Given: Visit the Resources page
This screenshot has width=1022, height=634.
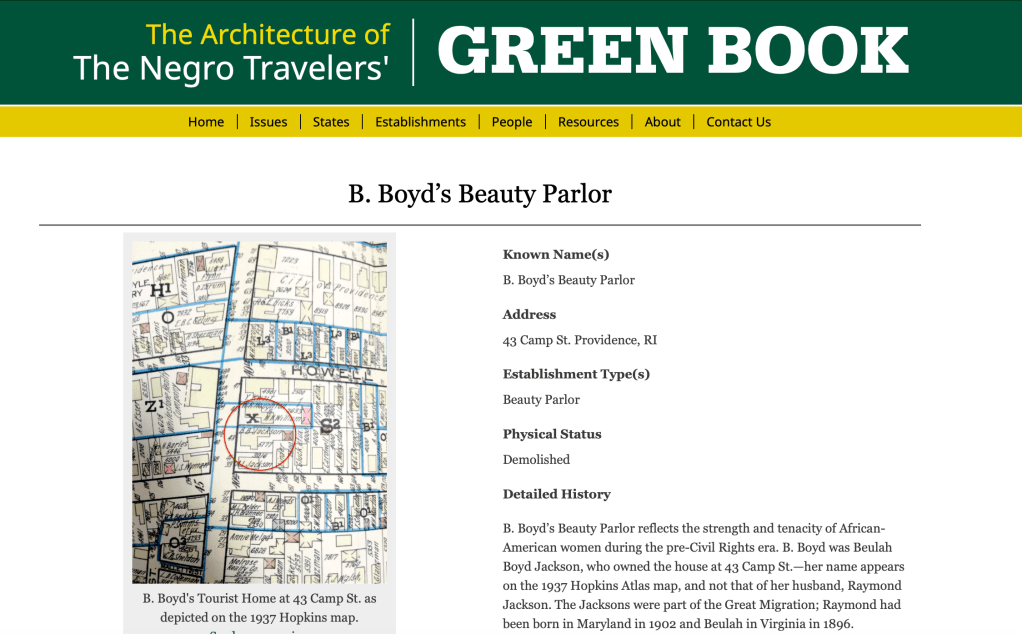Looking at the screenshot, I should click(588, 122).
